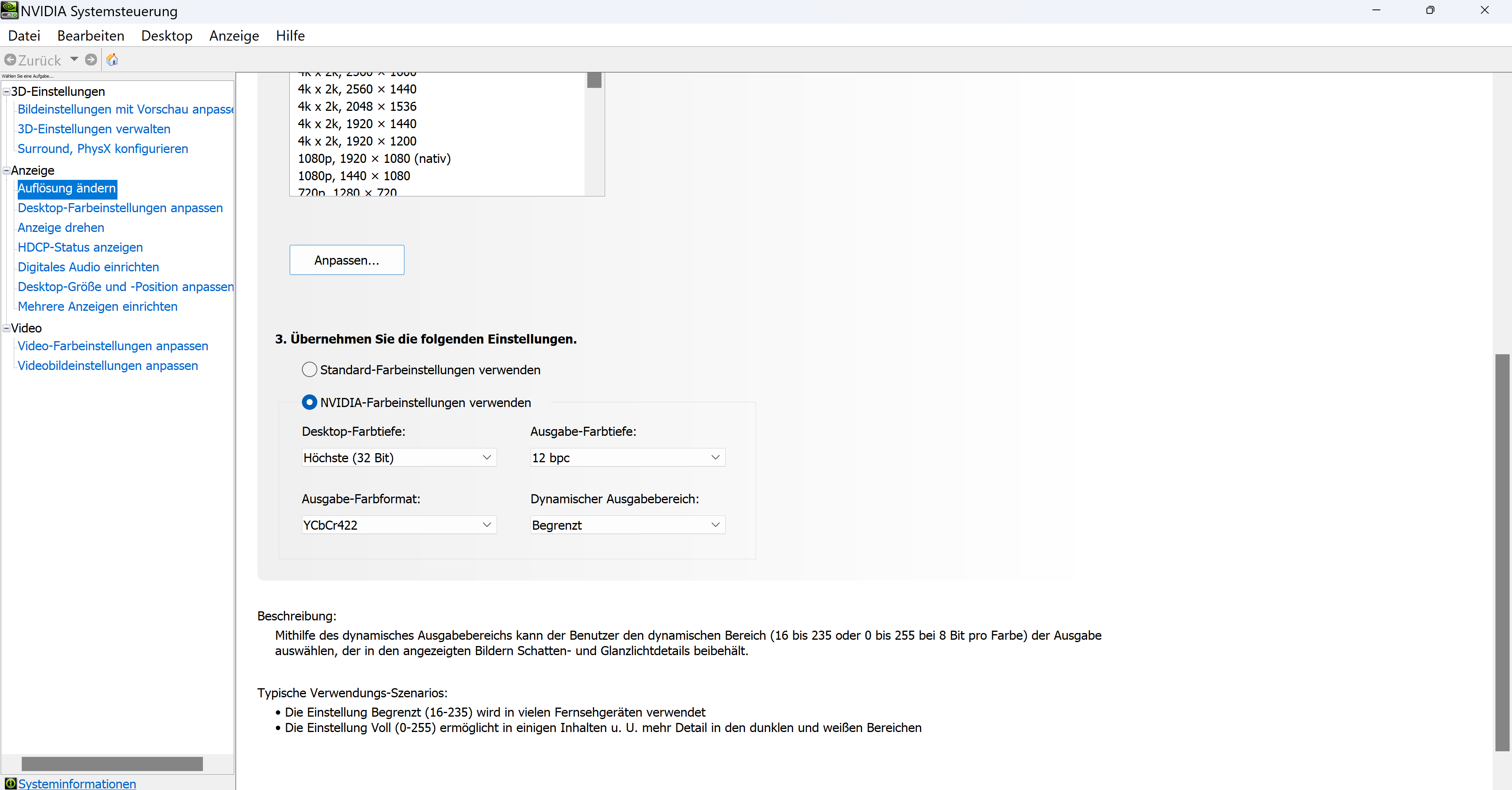Image resolution: width=1512 pixels, height=790 pixels.
Task: Open the Anzeige menu in menu bar
Action: pyautogui.click(x=234, y=36)
